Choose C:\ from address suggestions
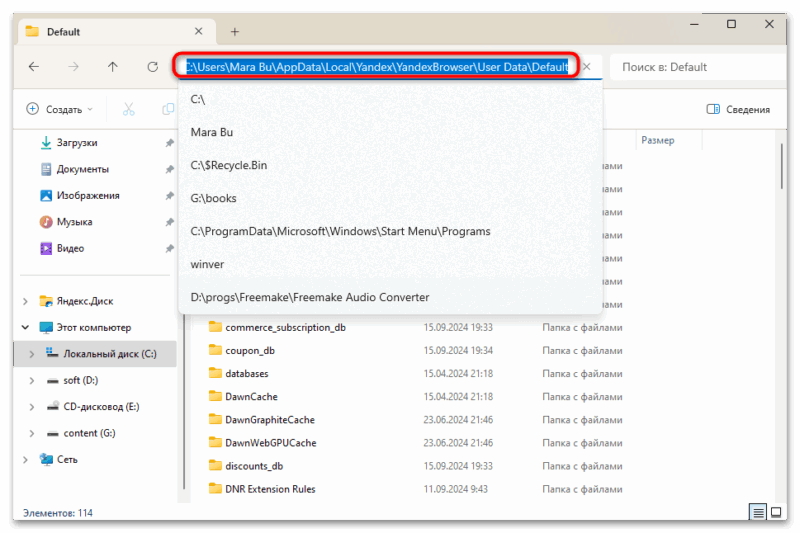 click(390, 99)
